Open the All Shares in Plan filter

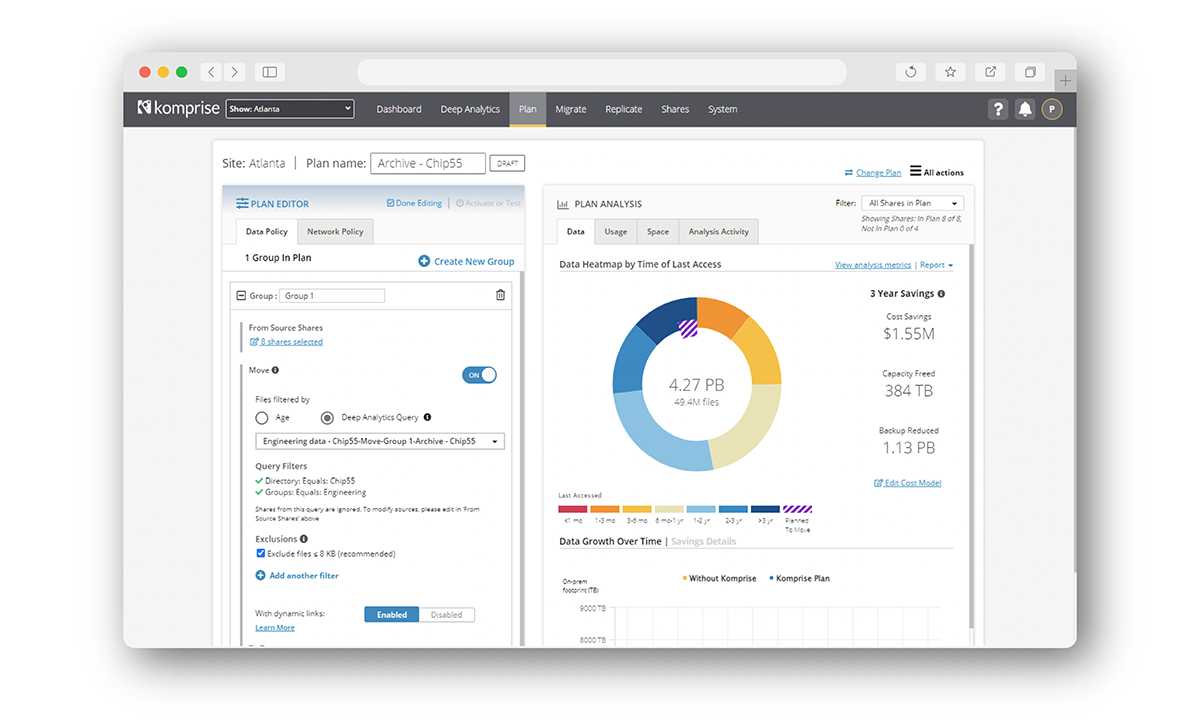pos(912,202)
